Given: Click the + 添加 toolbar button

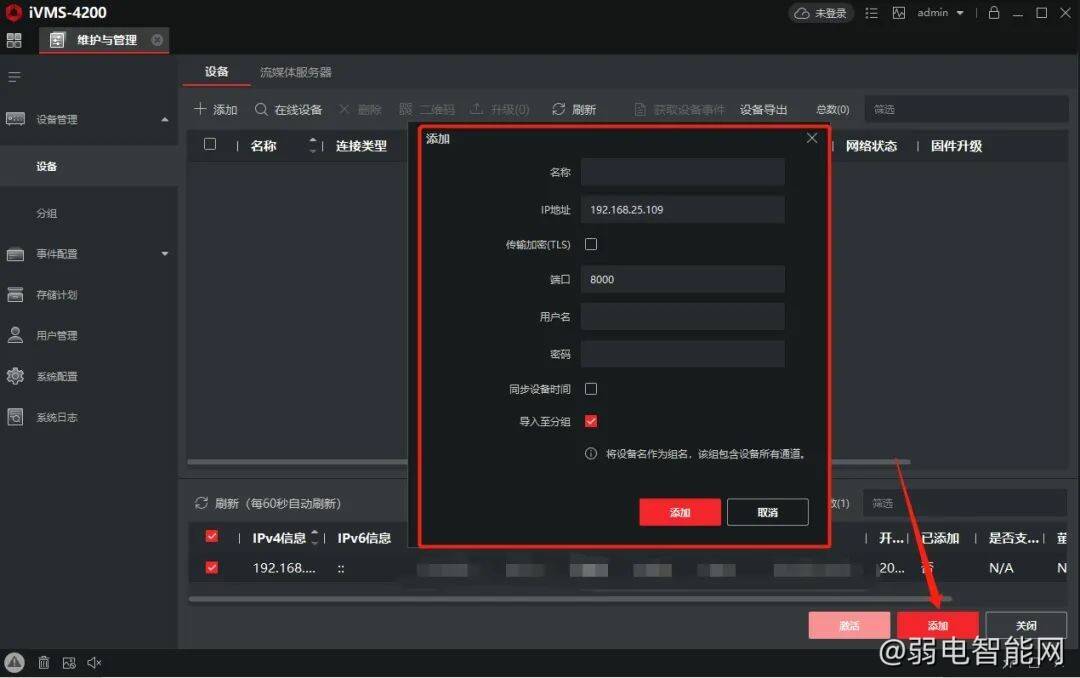Looking at the screenshot, I should point(216,110).
